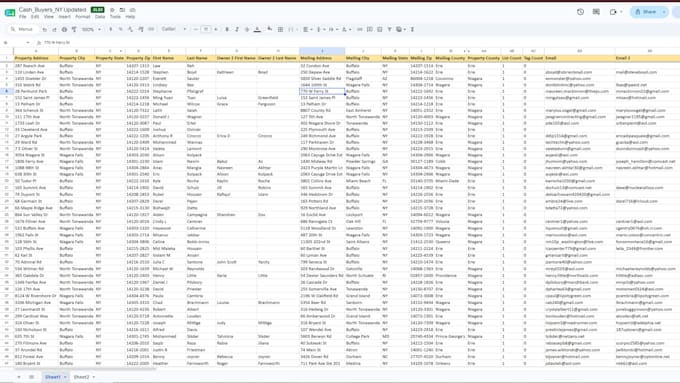Open the text wrapping dropdown
This screenshot has width=680, height=383.
332,29
